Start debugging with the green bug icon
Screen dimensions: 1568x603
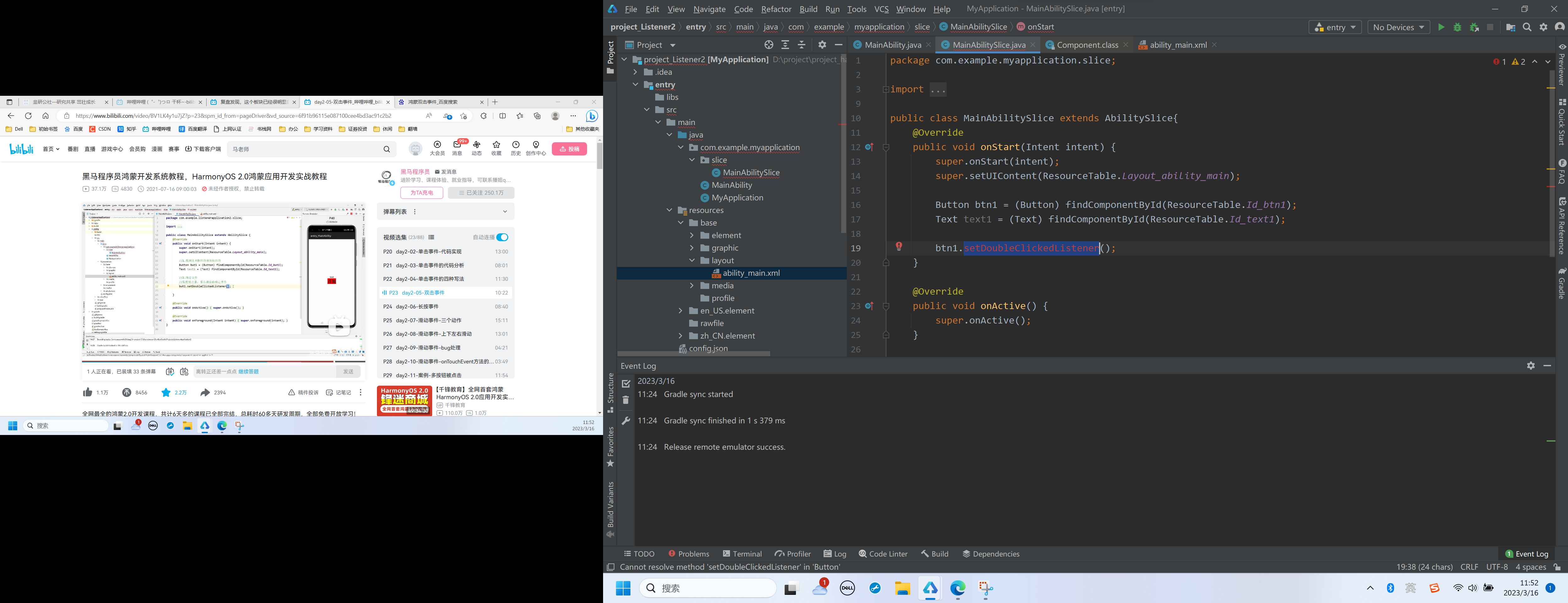(x=1457, y=27)
